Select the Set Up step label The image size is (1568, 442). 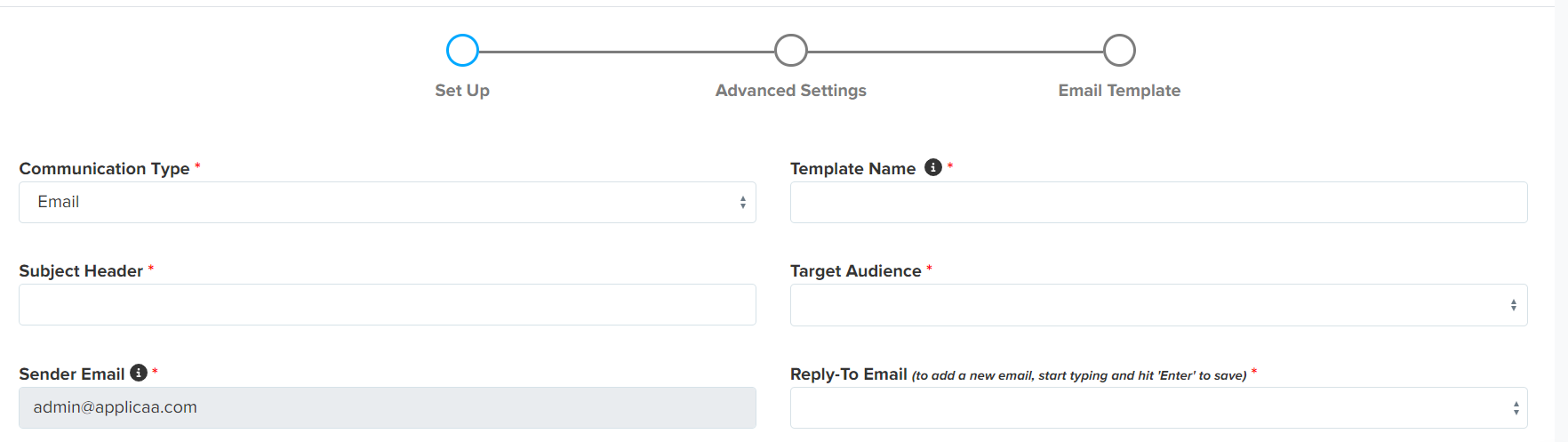click(462, 91)
